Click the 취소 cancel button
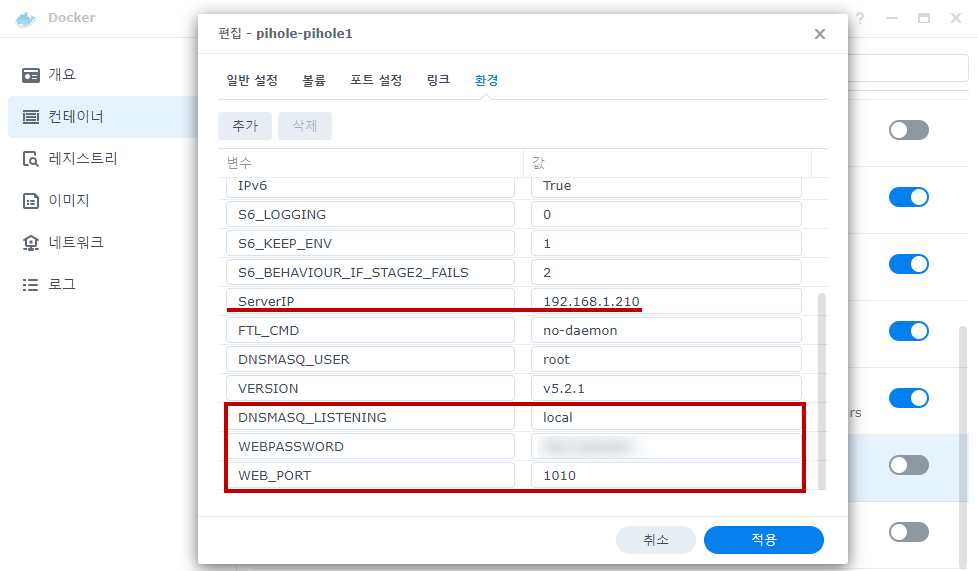Viewport: 978px width, 571px height. (656, 540)
